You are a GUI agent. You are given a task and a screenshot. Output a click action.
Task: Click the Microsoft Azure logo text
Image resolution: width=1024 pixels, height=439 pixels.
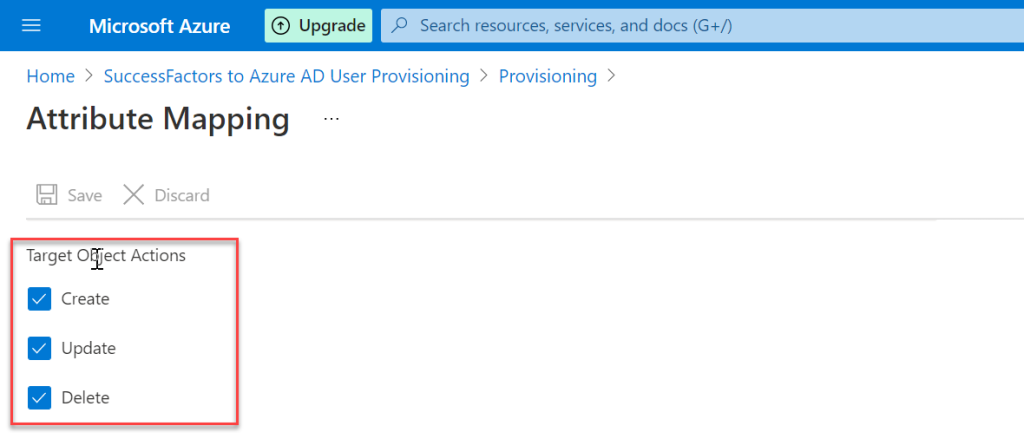point(159,26)
